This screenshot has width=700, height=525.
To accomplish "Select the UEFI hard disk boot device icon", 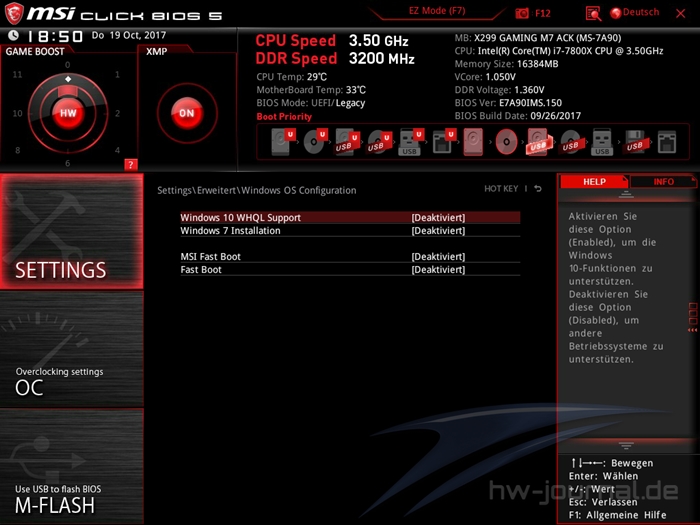I will [283, 142].
